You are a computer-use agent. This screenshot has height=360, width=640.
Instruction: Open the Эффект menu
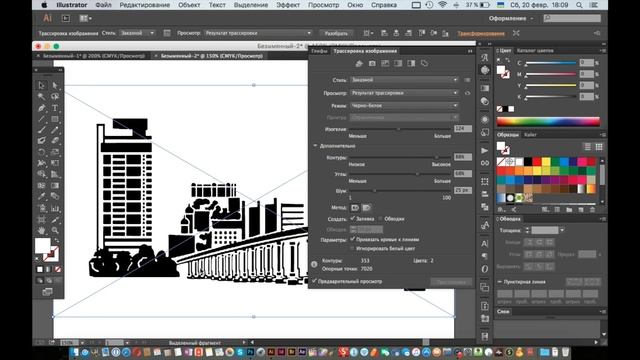[288, 5]
